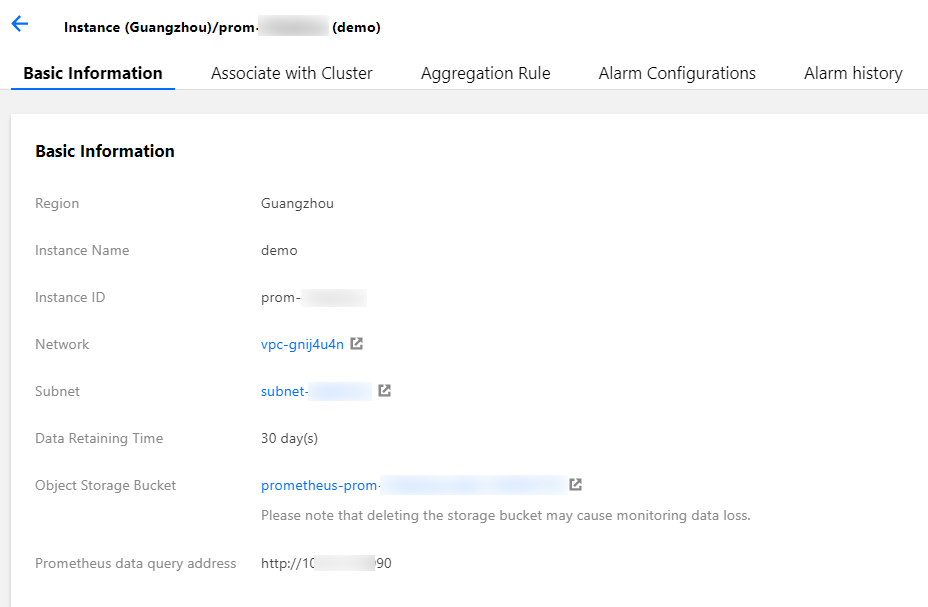
Task: Click the Basic Information section heading
Action: pyautogui.click(x=105, y=151)
